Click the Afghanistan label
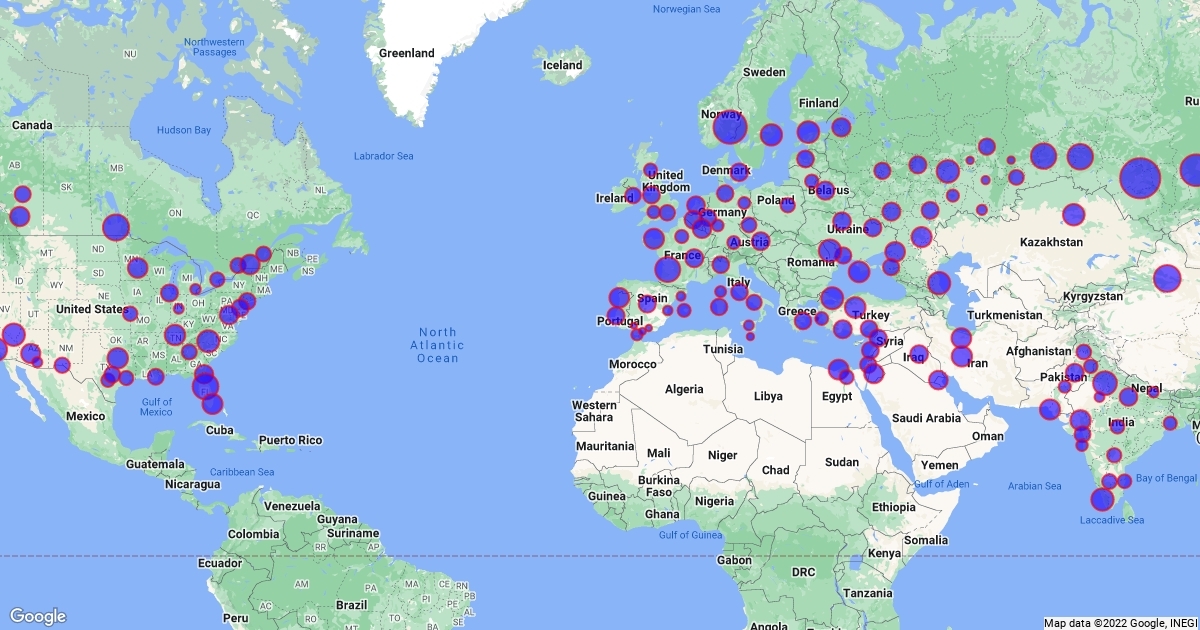 pyautogui.click(x=1038, y=351)
